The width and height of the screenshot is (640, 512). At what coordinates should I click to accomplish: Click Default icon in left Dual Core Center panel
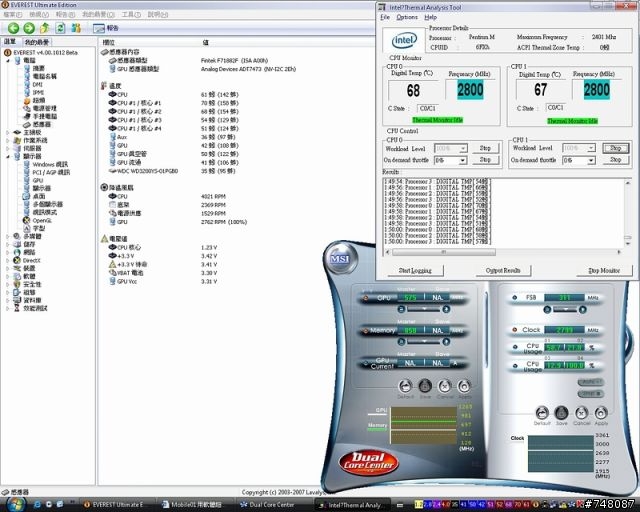405,386
